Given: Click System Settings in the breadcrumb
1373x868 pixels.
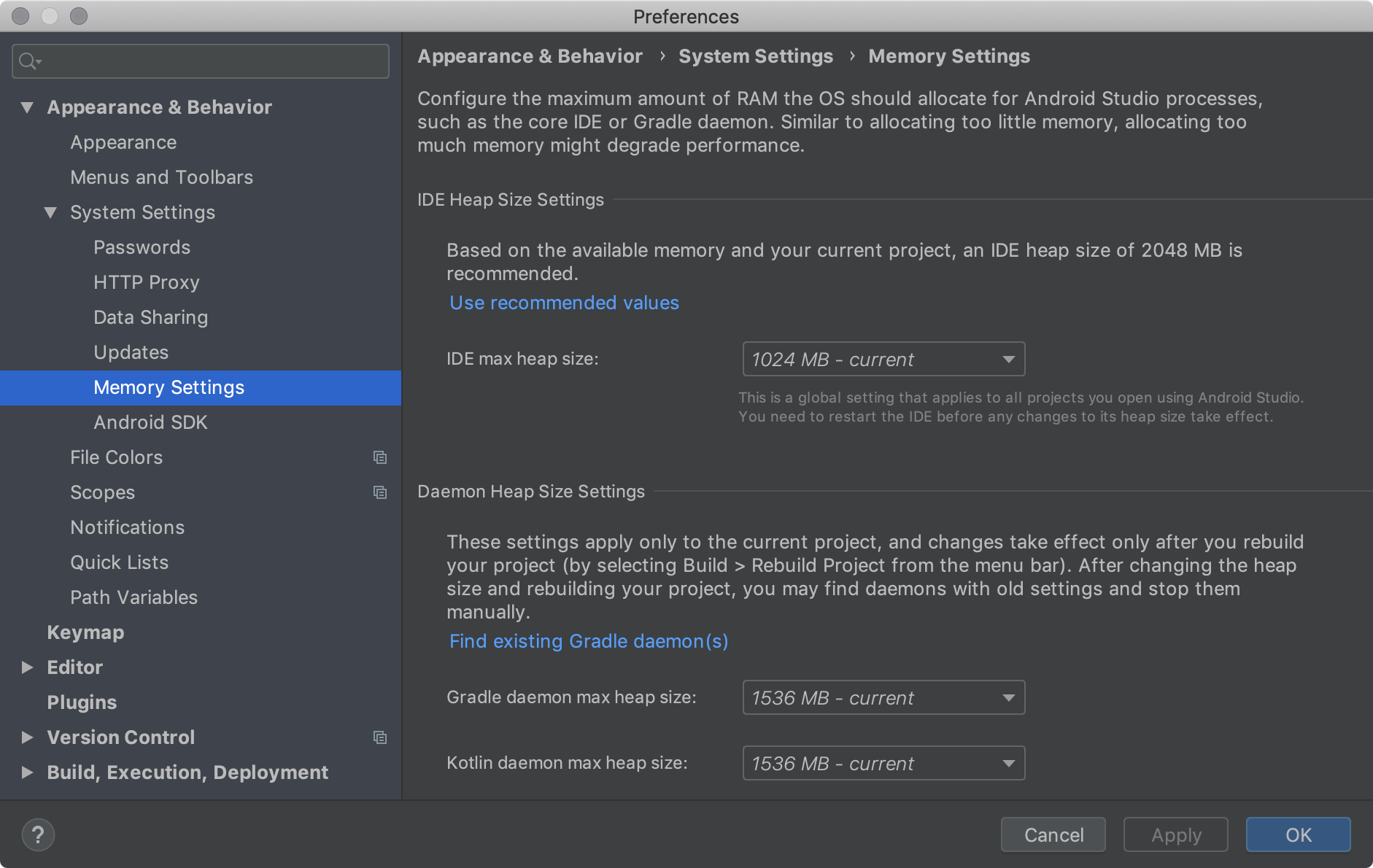Looking at the screenshot, I should tap(756, 55).
